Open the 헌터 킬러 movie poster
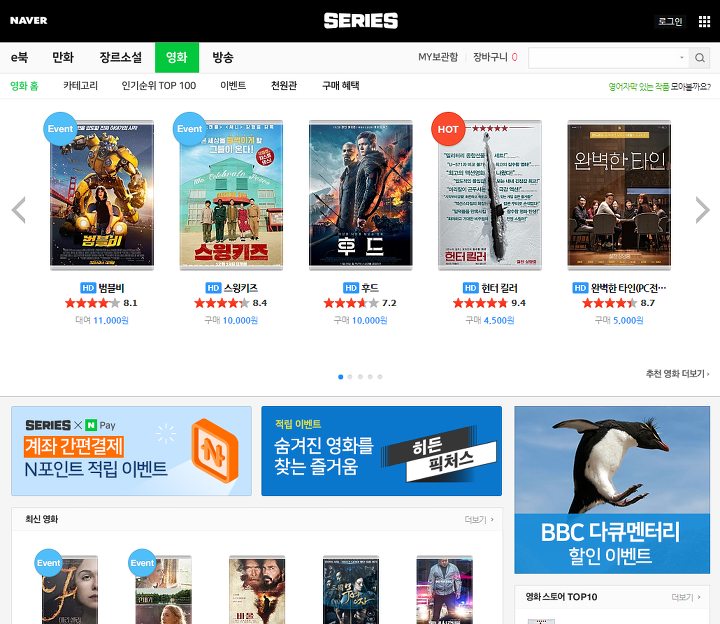 pos(490,195)
